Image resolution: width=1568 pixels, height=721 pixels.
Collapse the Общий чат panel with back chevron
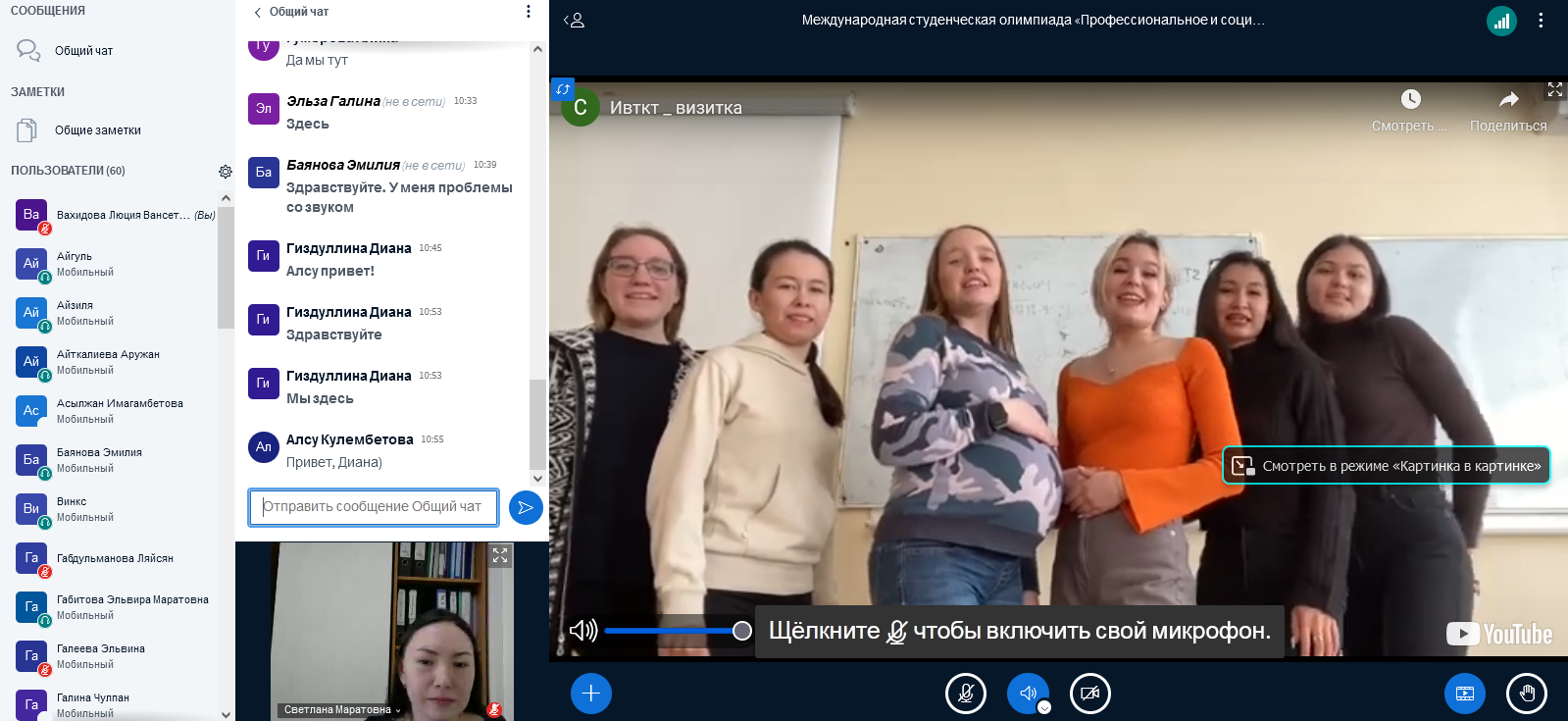tap(257, 12)
